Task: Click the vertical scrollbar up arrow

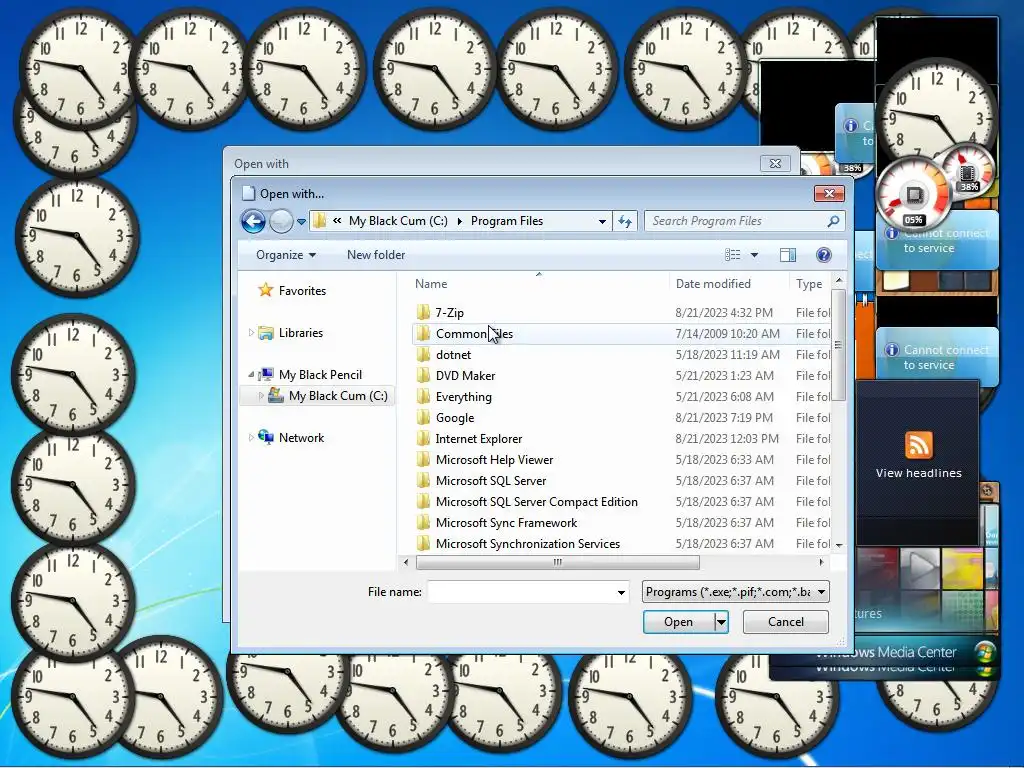Action: (839, 280)
